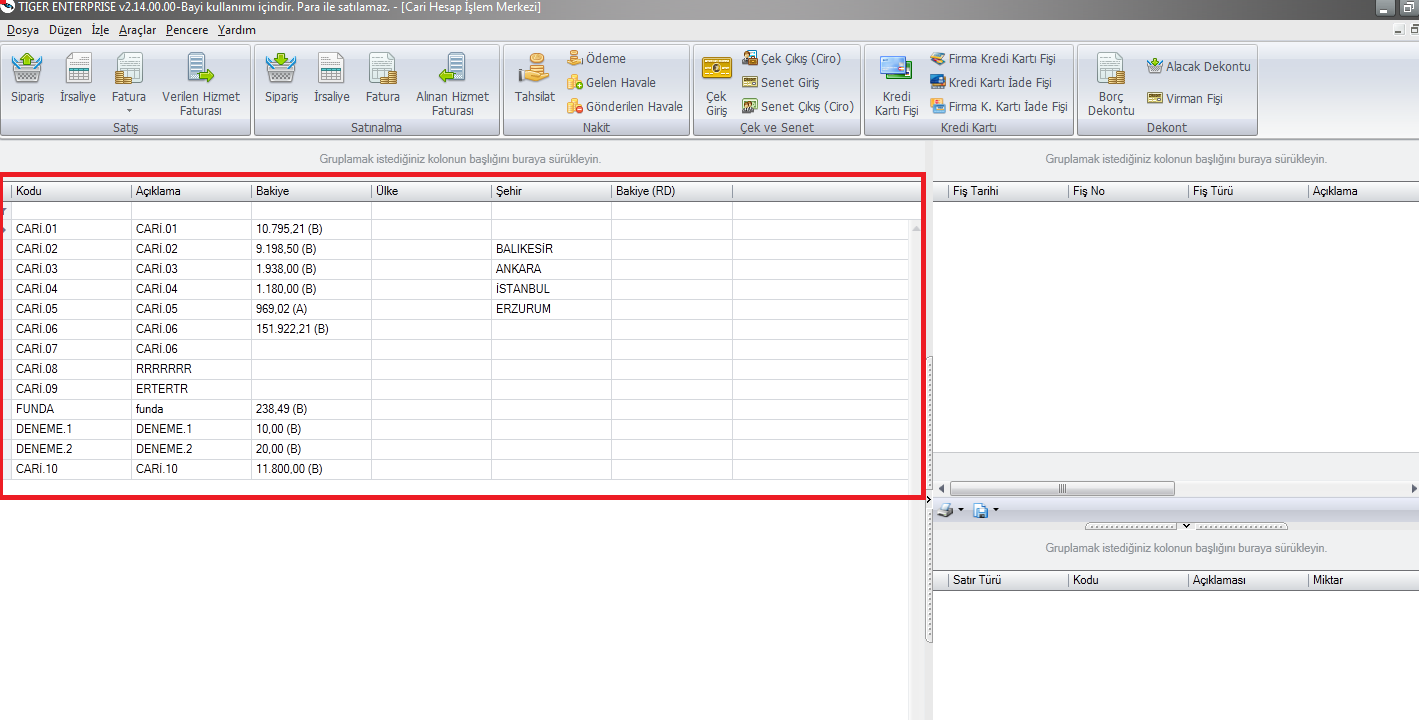The width and height of the screenshot is (1419, 720).
Task: Open Gönderilen Havale
Action: 625,107
